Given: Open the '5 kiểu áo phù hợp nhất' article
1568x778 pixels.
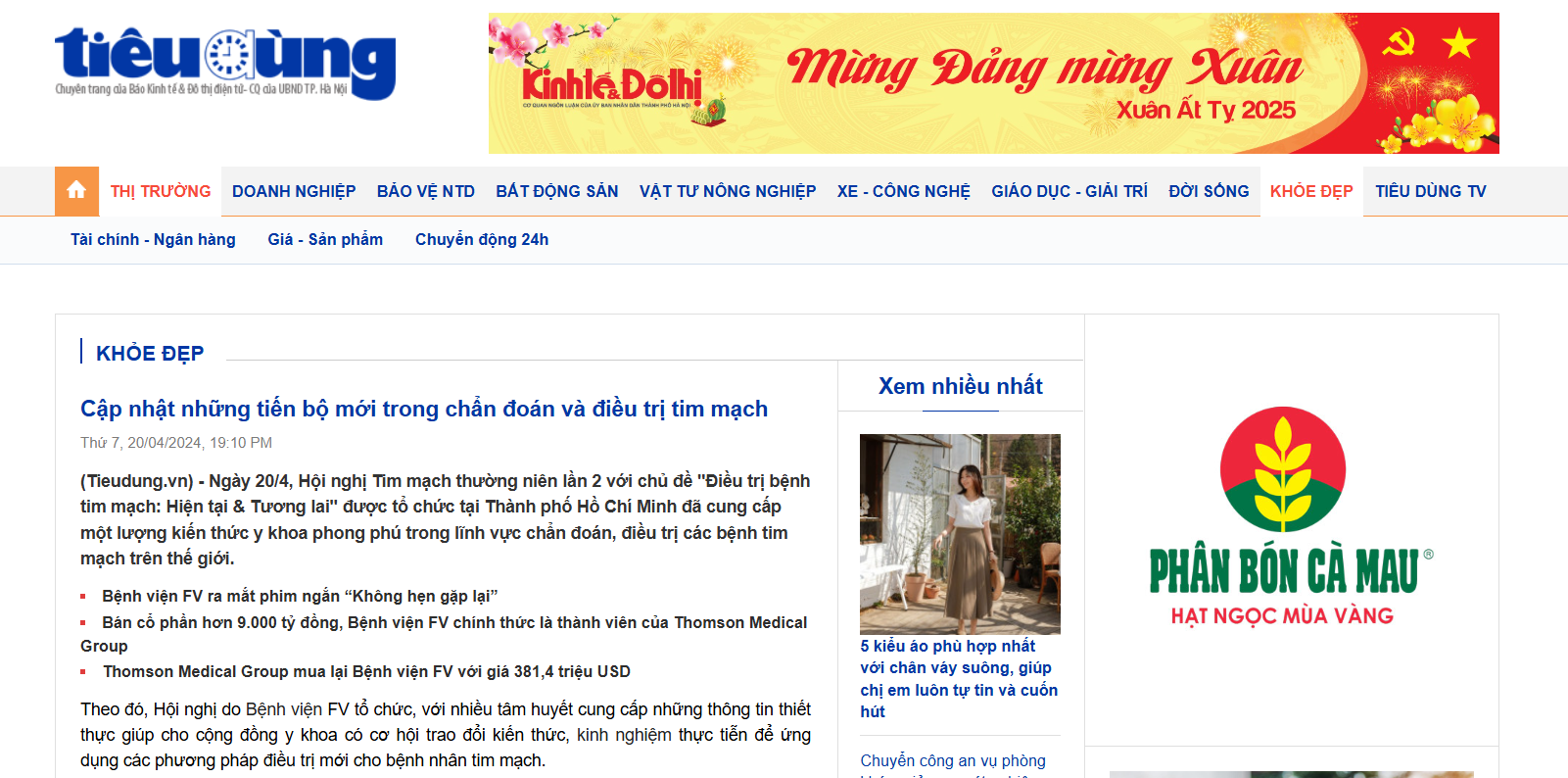Looking at the screenshot, I should [x=959, y=678].
